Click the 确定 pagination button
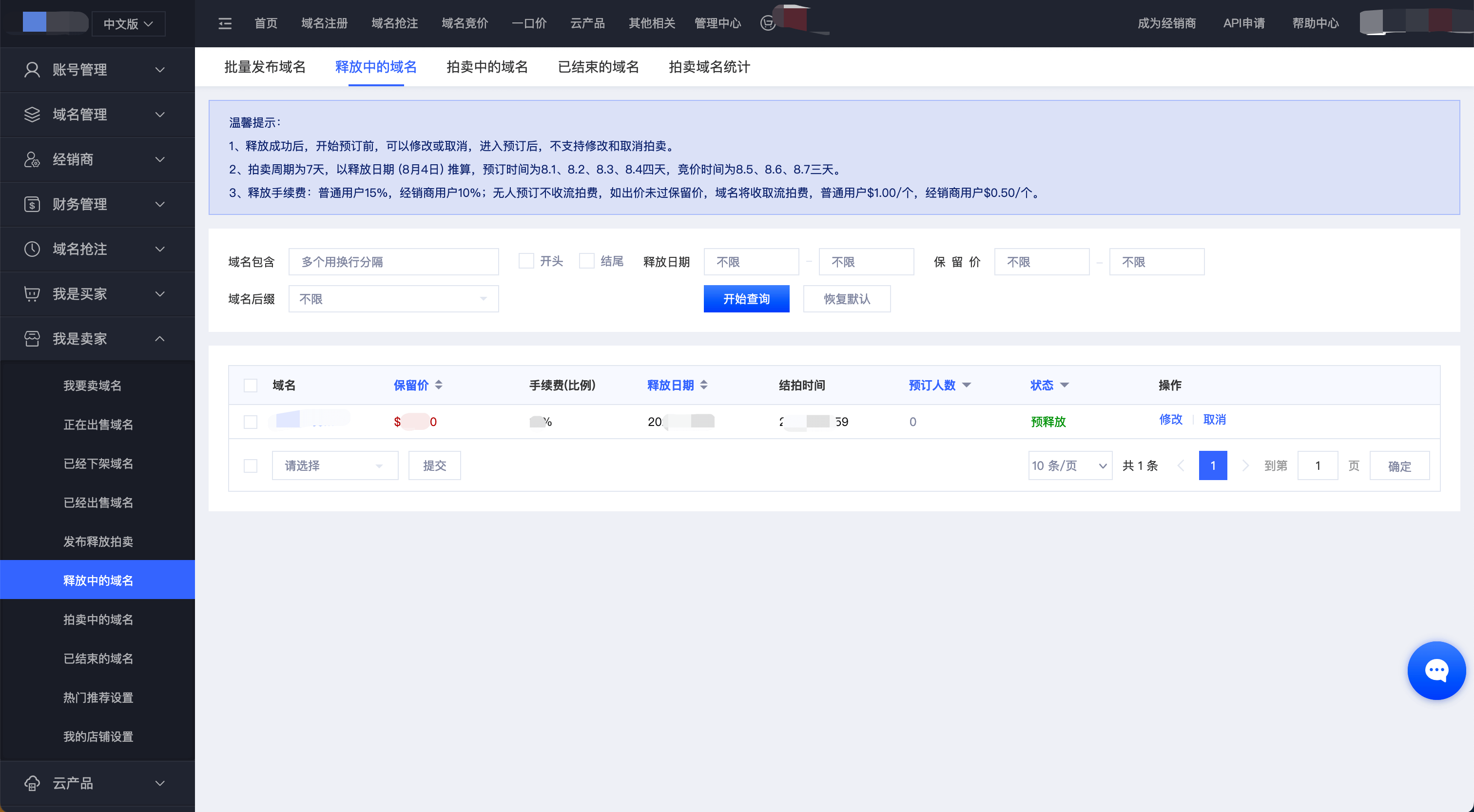 tap(1399, 466)
